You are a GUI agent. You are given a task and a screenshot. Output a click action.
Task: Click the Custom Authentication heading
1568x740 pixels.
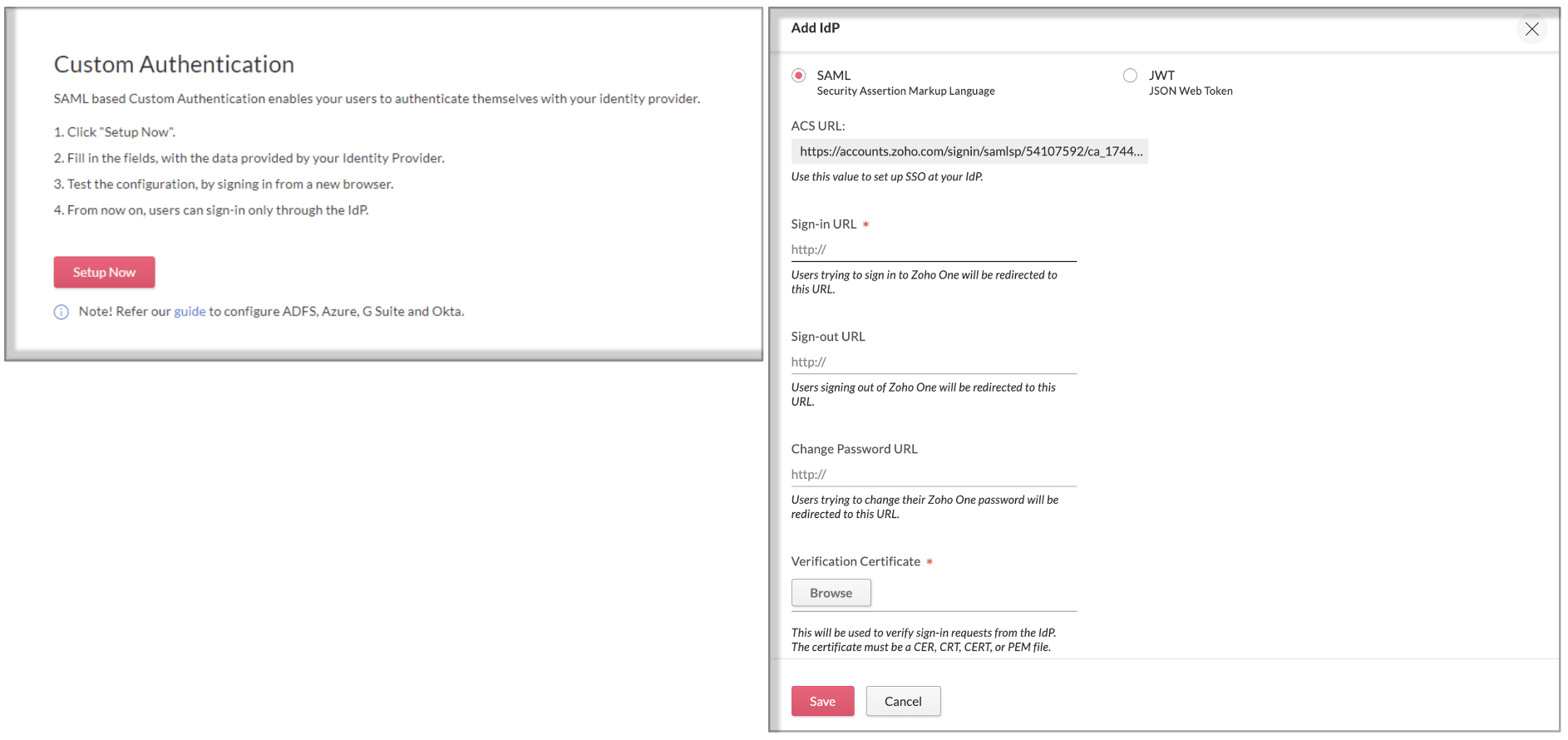coord(174,64)
